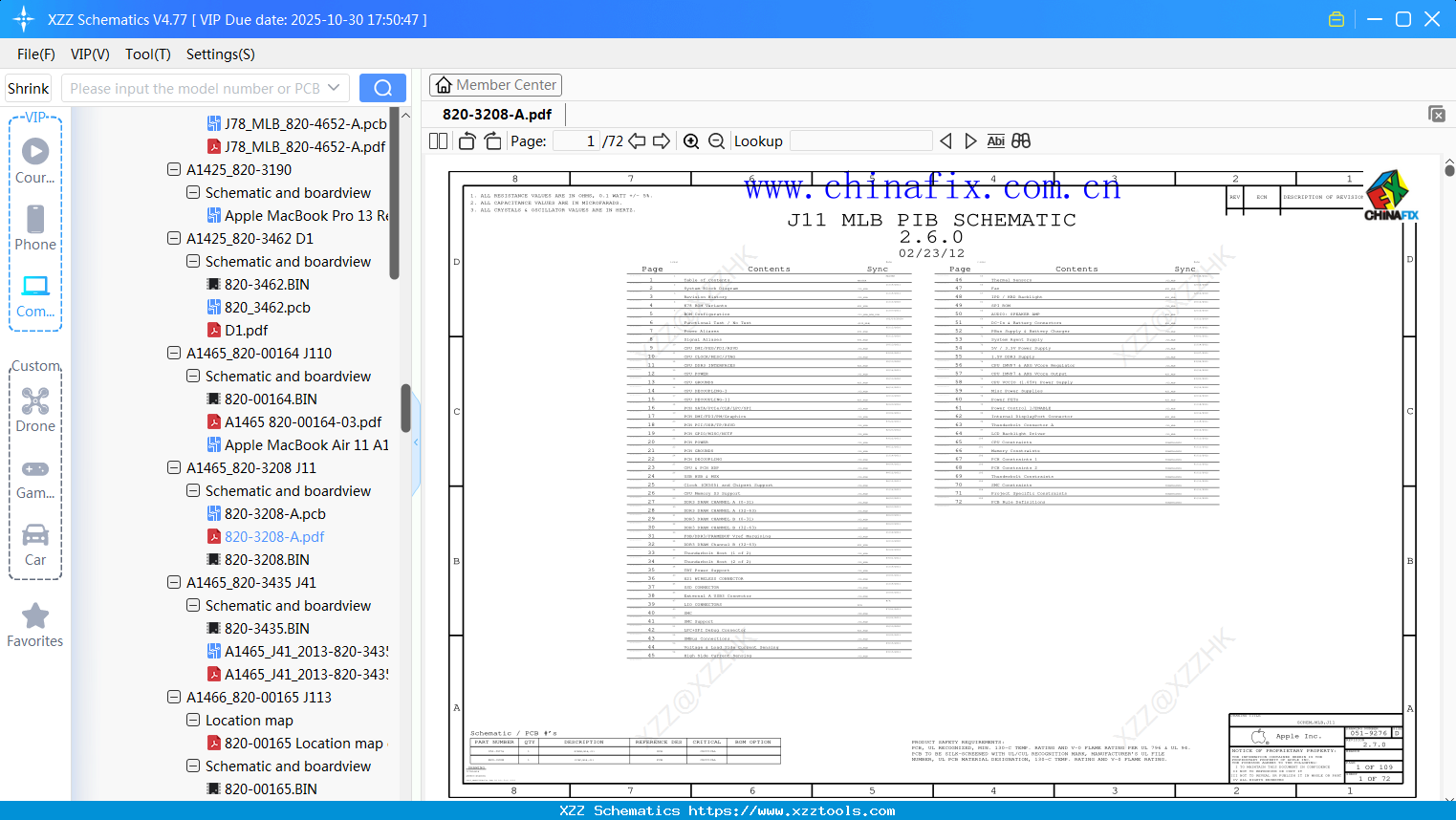Click the binoculars search icon
This screenshot has width=1456, height=820.
1021,140
